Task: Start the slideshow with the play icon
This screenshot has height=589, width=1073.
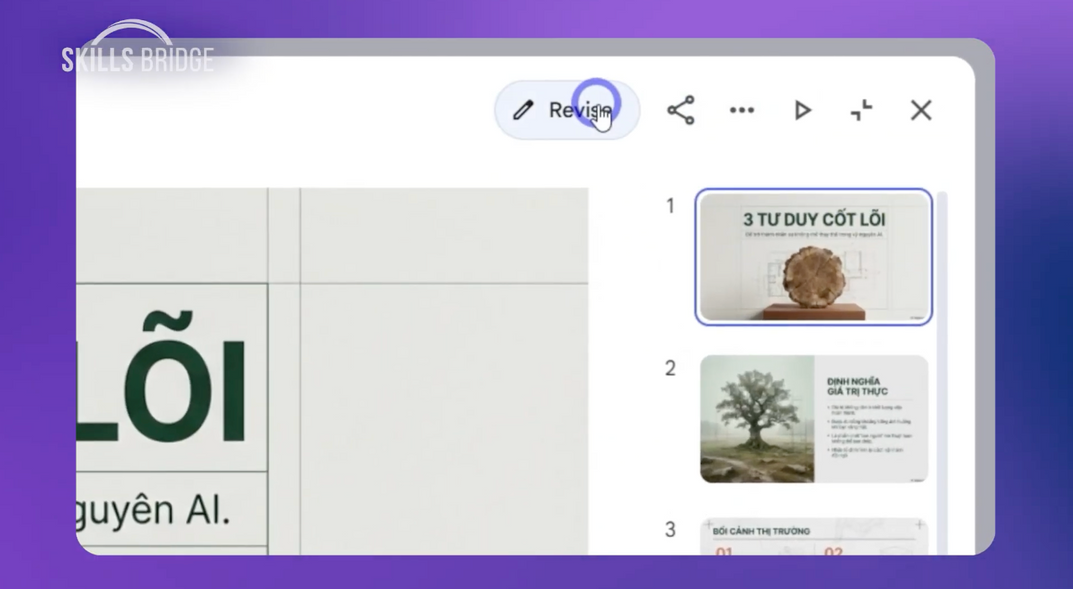Action: 802,110
